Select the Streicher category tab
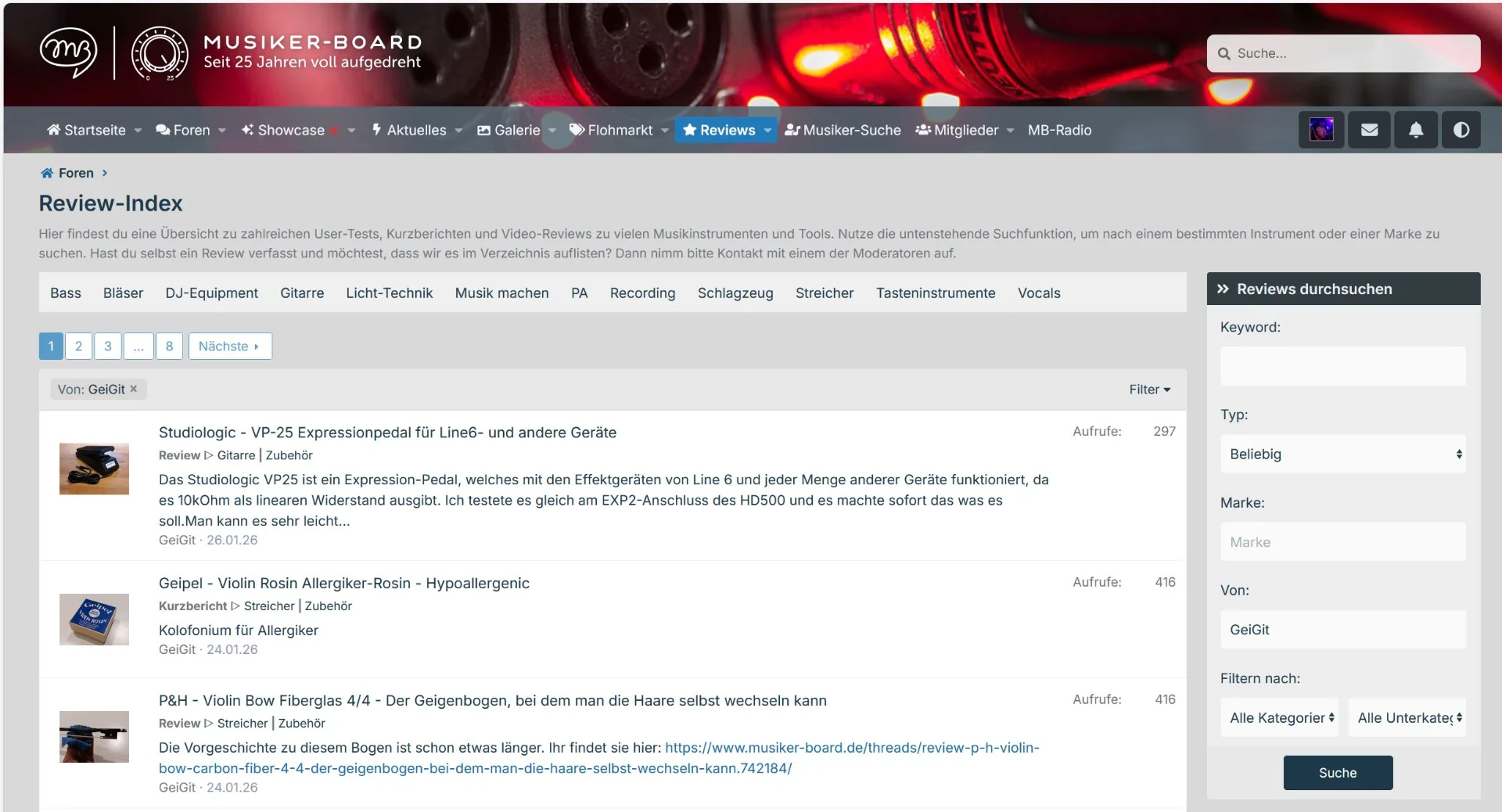The width and height of the screenshot is (1502, 812). [x=825, y=293]
